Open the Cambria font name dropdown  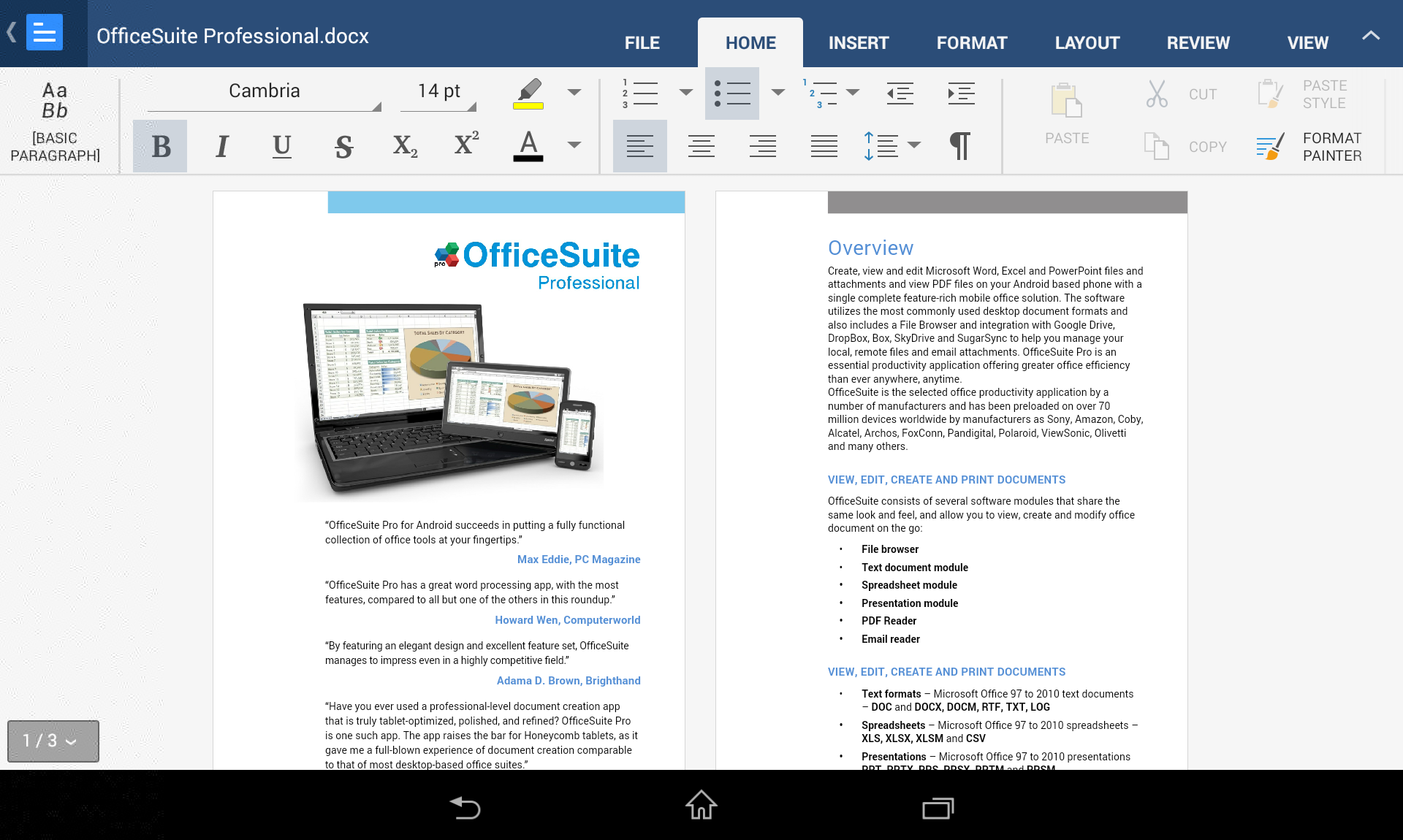click(x=265, y=92)
